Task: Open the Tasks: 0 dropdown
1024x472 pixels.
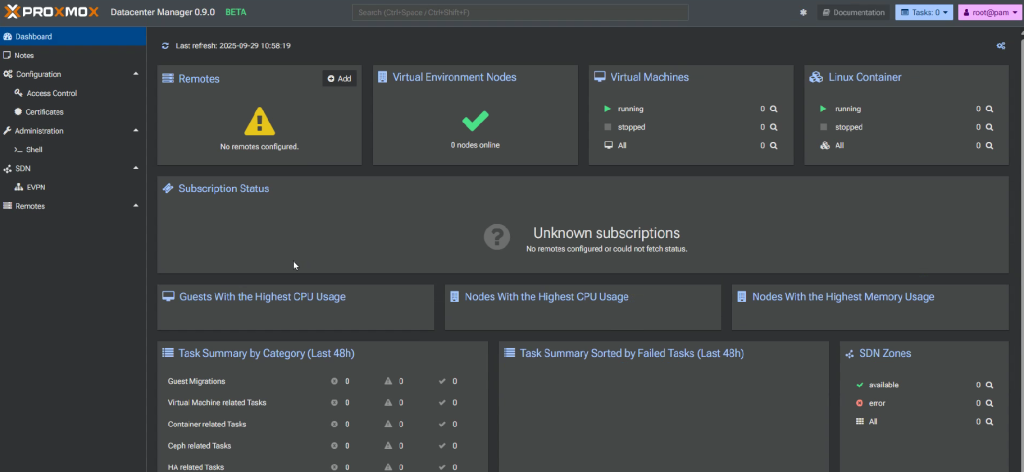Action: click(x=923, y=12)
